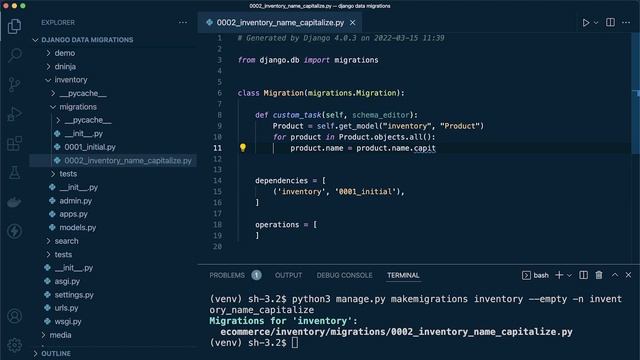Open urls.py file
640x360 pixels.
coord(66,308)
